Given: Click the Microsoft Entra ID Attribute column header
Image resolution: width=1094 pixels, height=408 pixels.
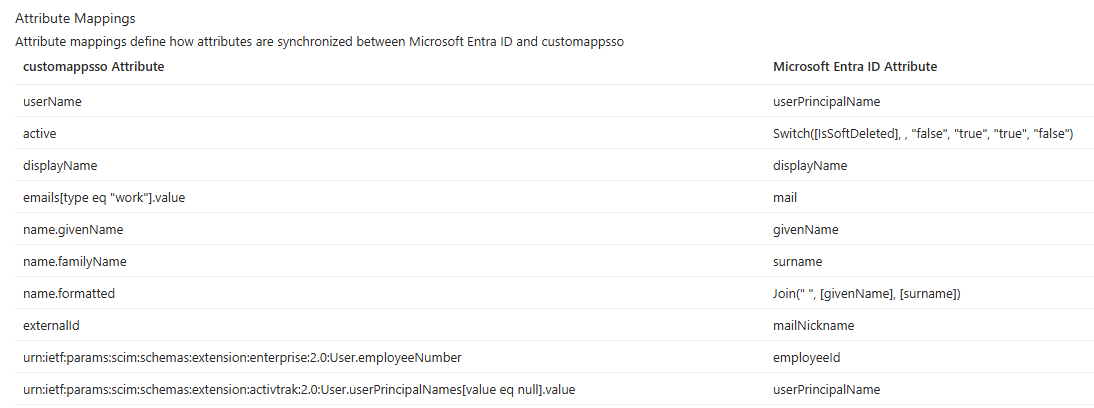Looking at the screenshot, I should (855, 66).
